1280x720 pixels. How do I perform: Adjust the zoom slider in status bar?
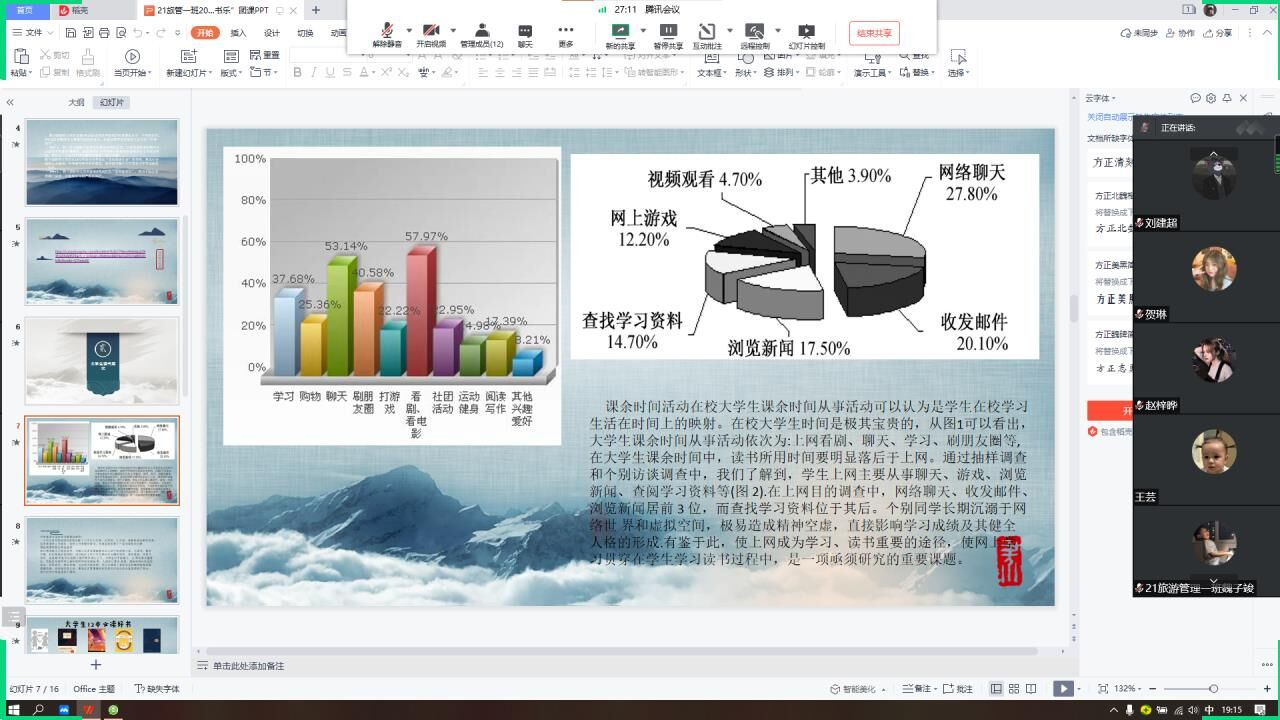[1213, 689]
